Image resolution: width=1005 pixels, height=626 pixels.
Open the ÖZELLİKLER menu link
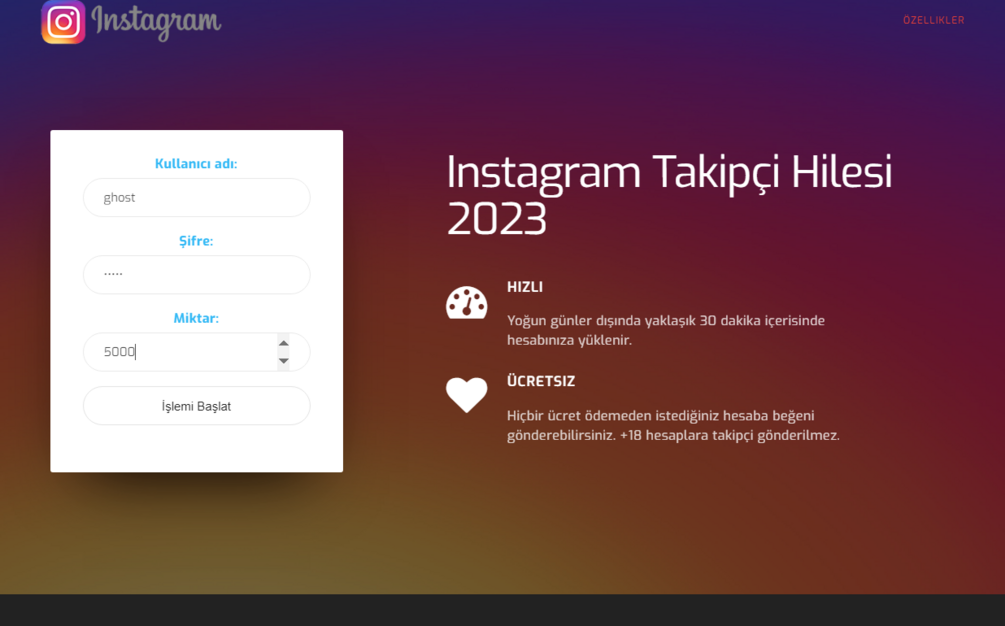click(x=933, y=21)
